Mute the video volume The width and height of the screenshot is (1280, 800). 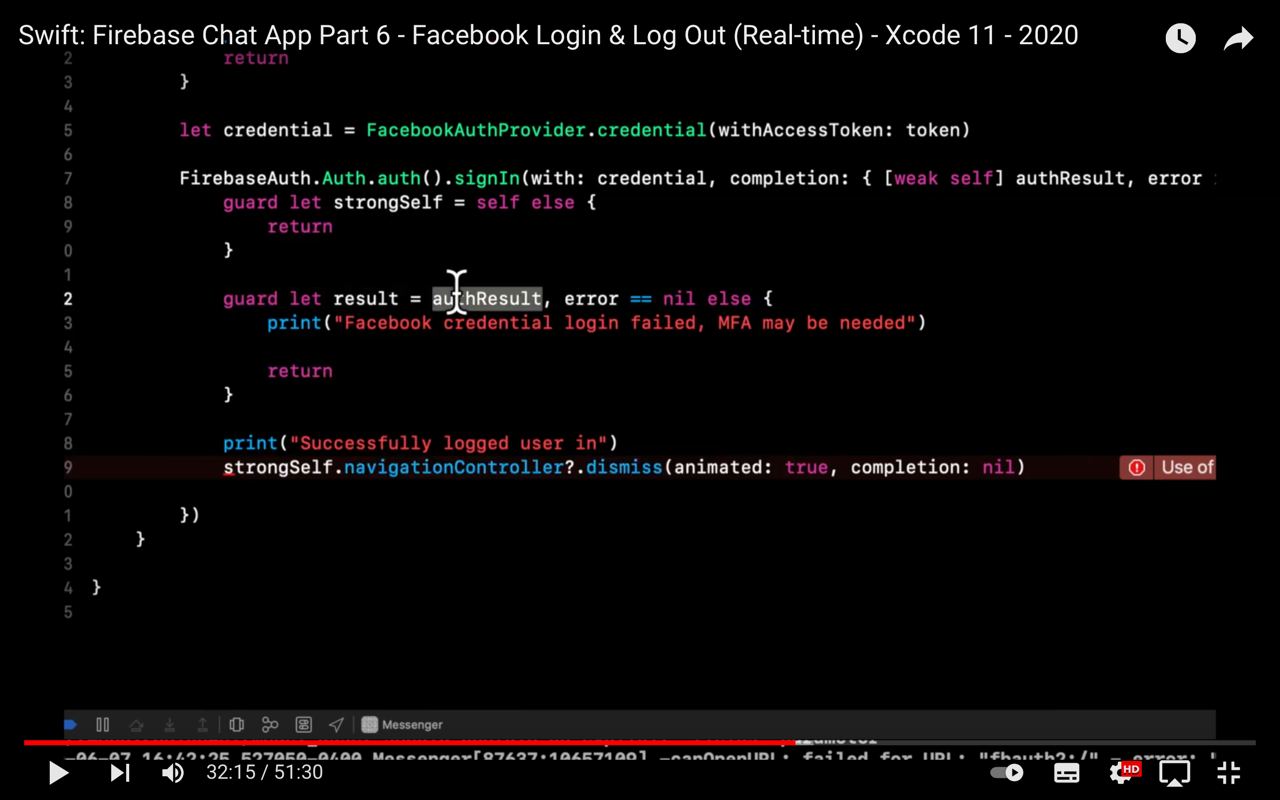point(172,773)
